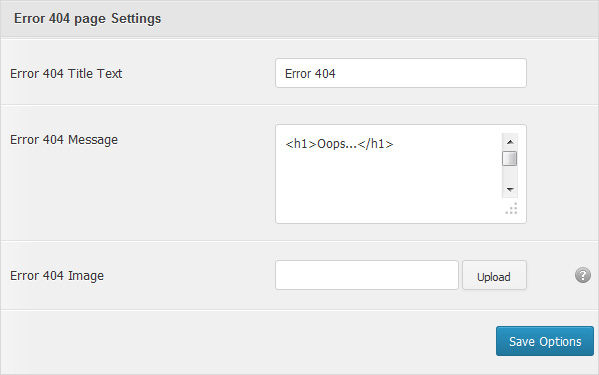The image size is (599, 375).
Task: Click inside the word Oops in message
Action: pyautogui.click(x=332, y=144)
